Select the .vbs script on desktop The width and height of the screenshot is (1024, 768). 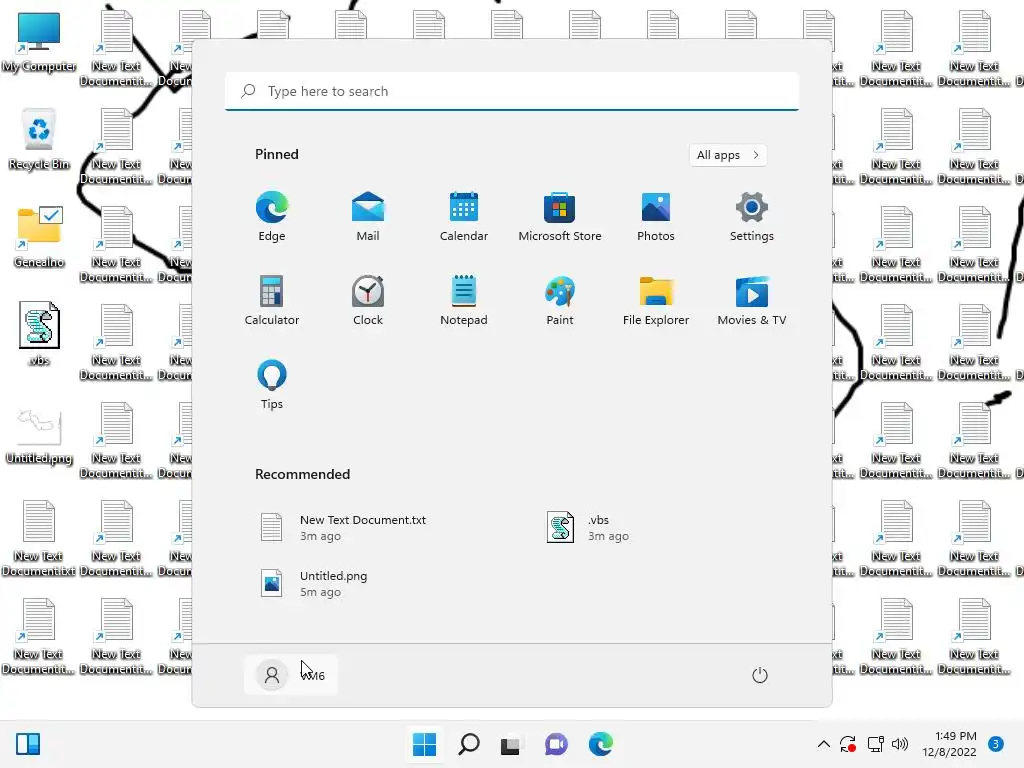(39, 334)
